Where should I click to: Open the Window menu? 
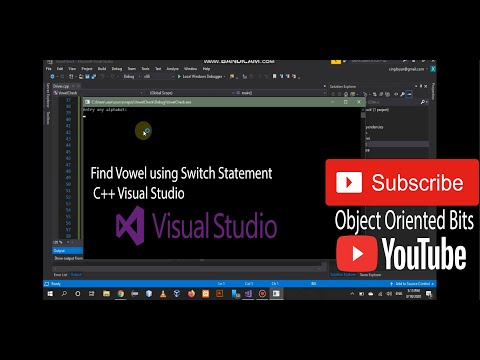pyautogui.click(x=191, y=69)
